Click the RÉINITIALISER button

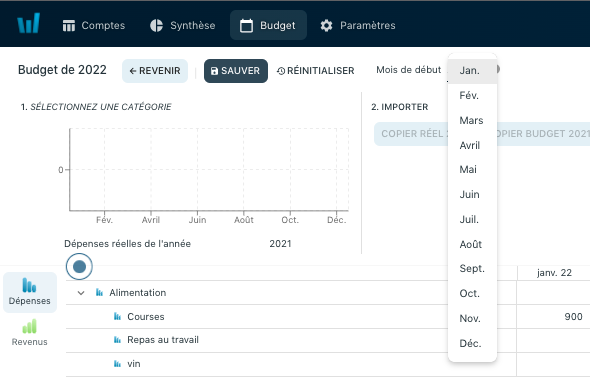316,71
